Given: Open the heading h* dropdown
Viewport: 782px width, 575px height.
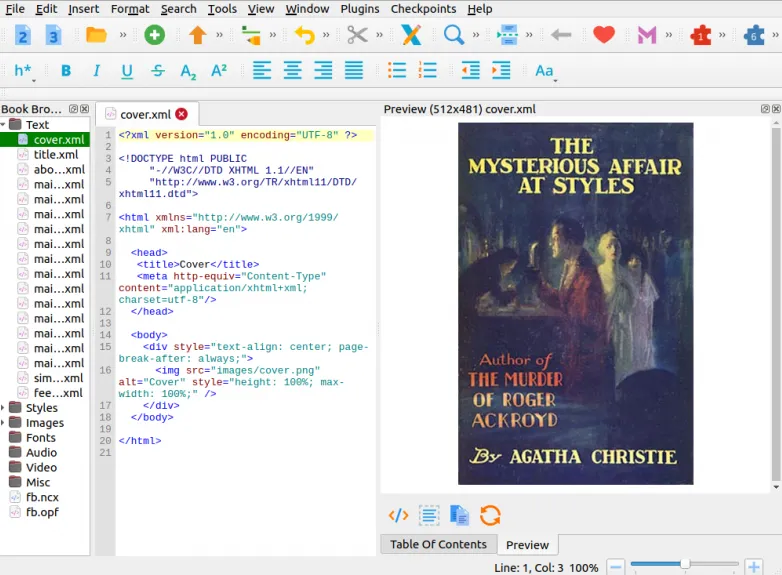Looking at the screenshot, I should tap(24, 71).
